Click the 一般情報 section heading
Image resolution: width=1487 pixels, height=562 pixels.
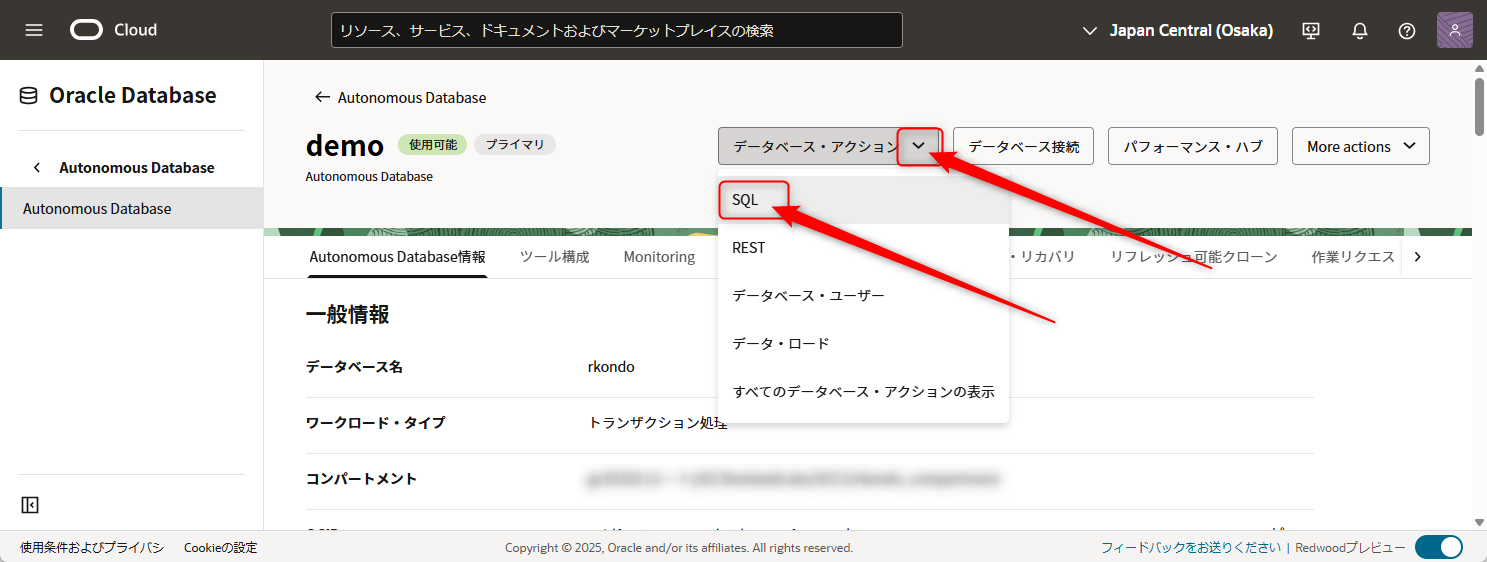point(347,314)
